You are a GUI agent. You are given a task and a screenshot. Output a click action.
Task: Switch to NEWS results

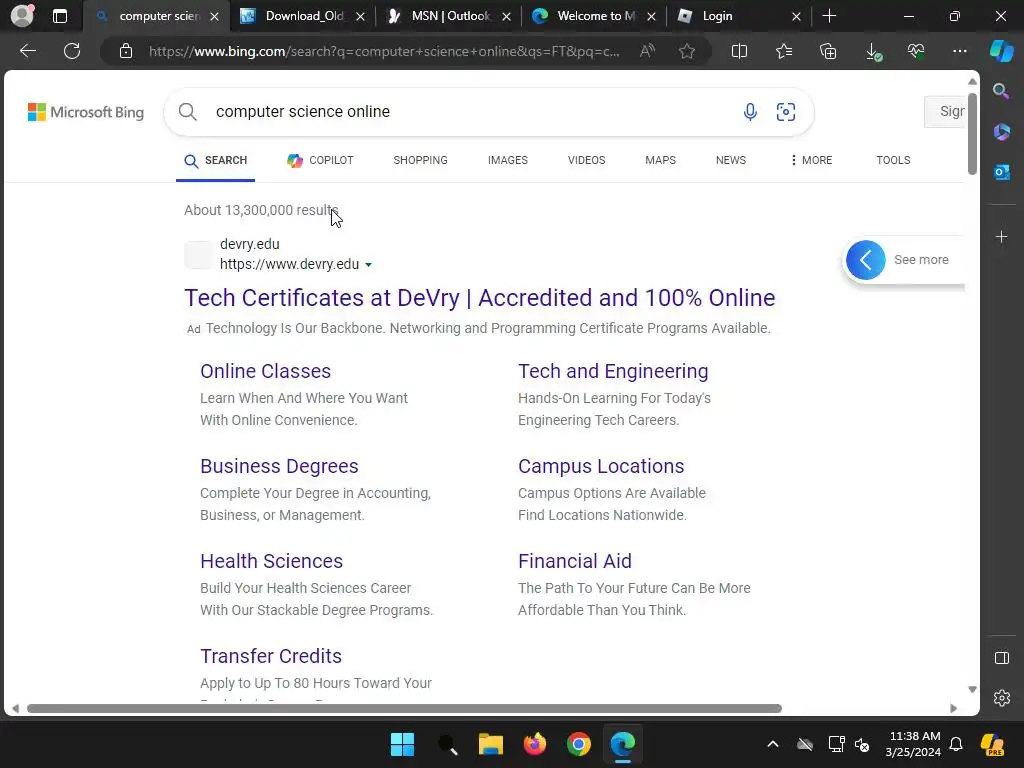point(731,160)
